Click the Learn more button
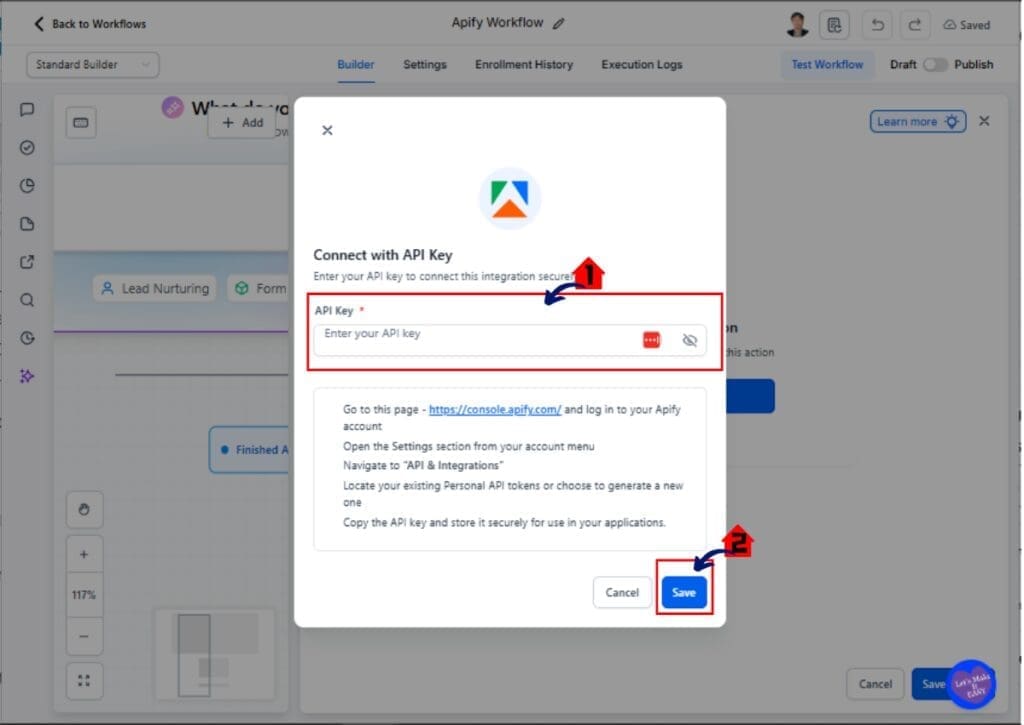 [x=918, y=121]
